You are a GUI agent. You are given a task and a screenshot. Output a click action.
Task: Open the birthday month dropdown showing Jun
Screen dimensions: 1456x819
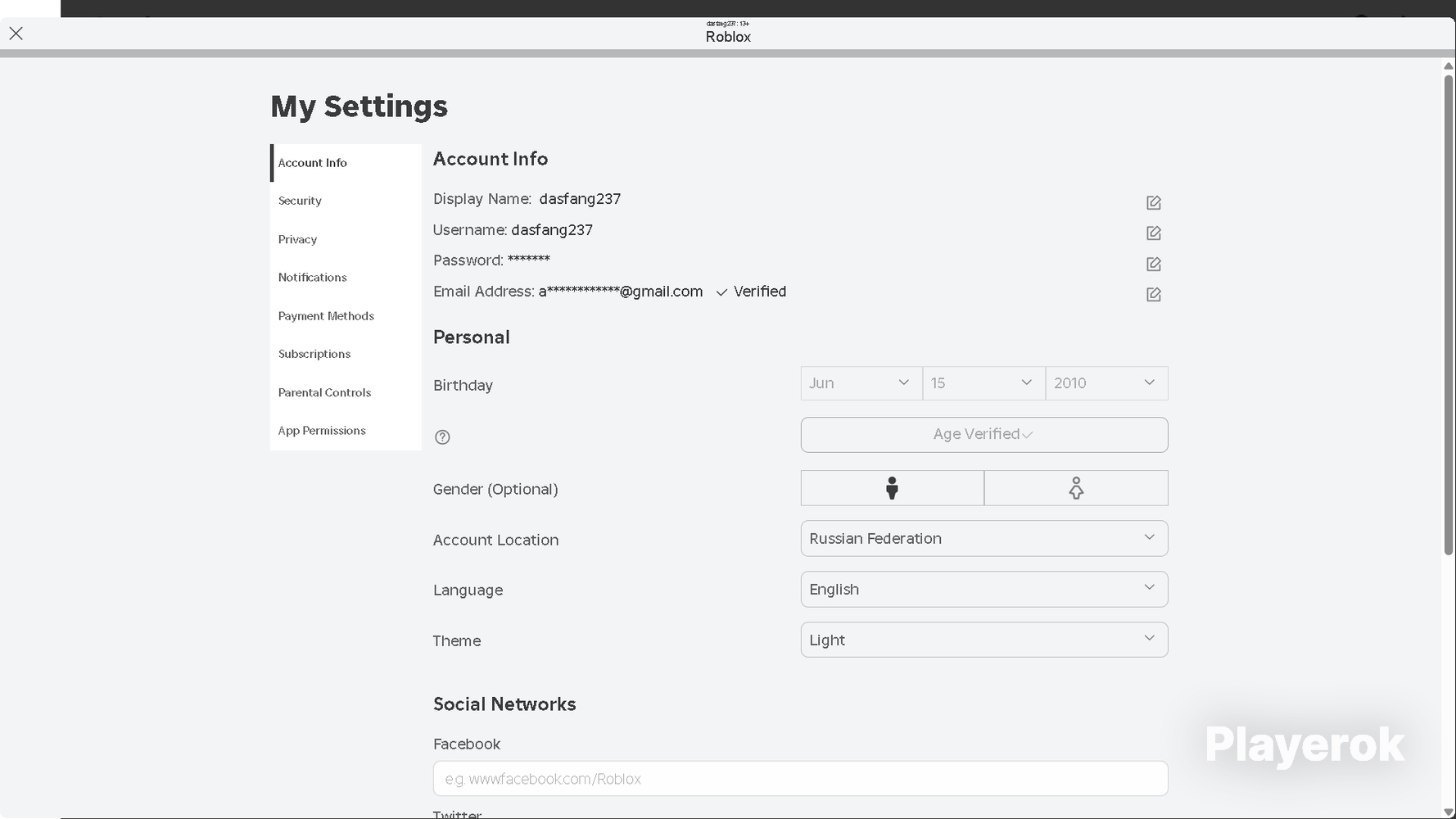(861, 383)
